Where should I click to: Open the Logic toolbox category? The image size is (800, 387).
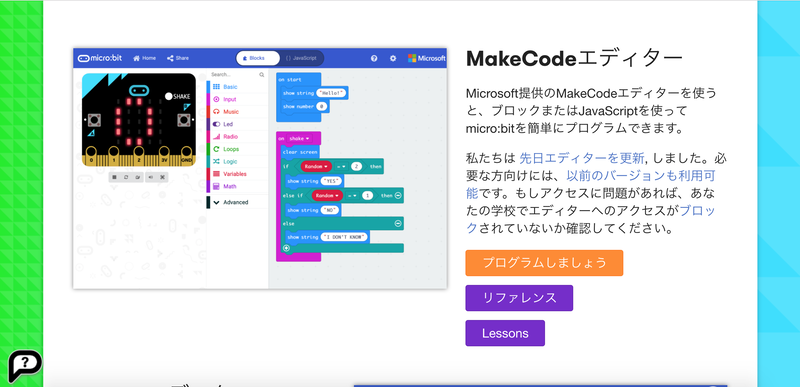[x=237, y=162]
